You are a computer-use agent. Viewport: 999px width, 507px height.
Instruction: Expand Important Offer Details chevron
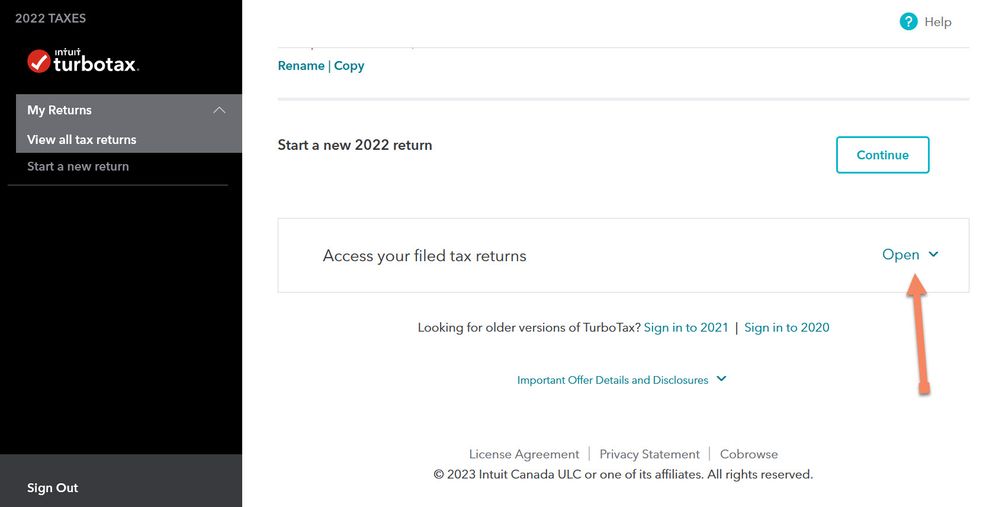click(x=721, y=379)
